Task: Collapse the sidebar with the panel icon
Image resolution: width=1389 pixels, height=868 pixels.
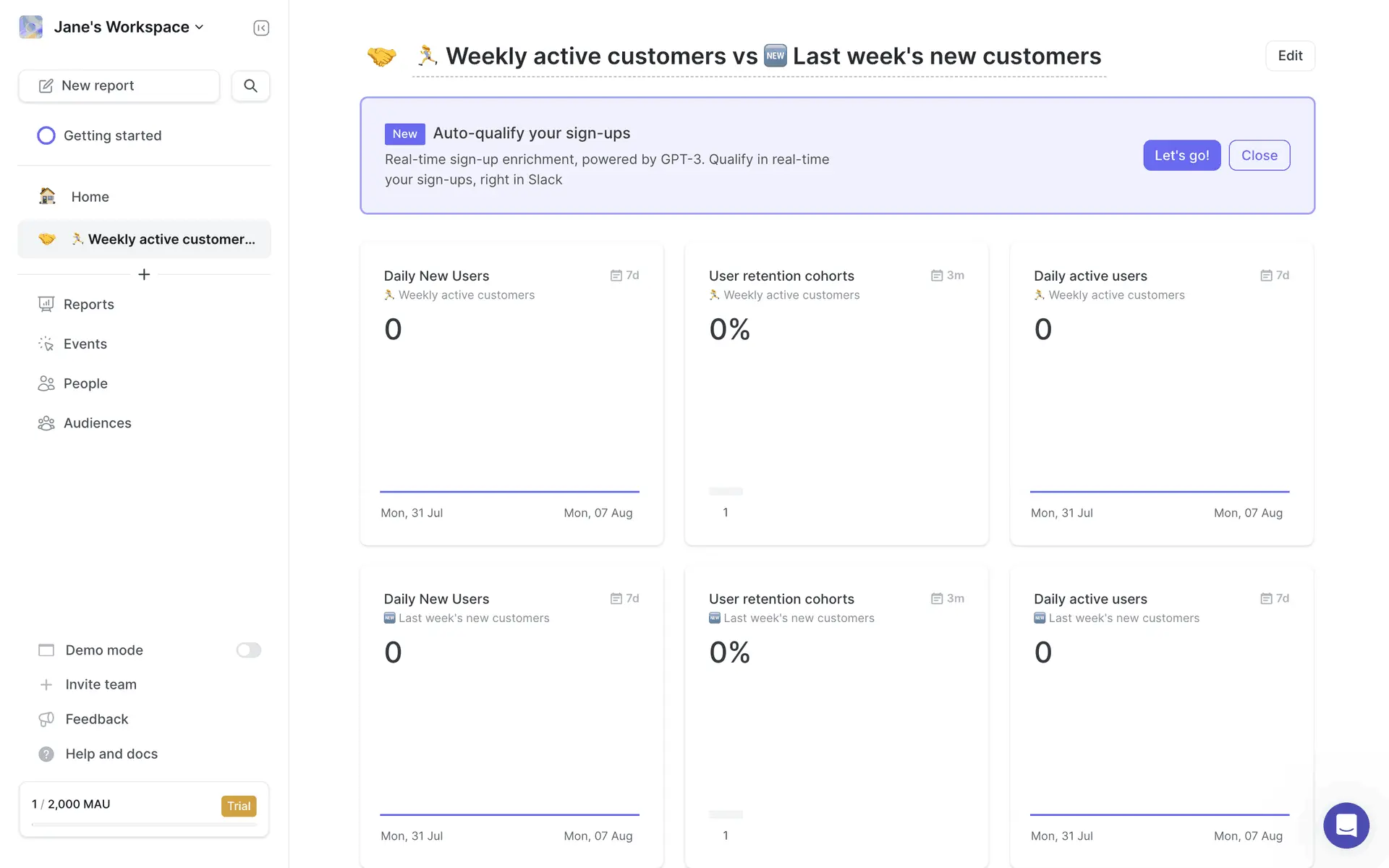Action: click(261, 28)
